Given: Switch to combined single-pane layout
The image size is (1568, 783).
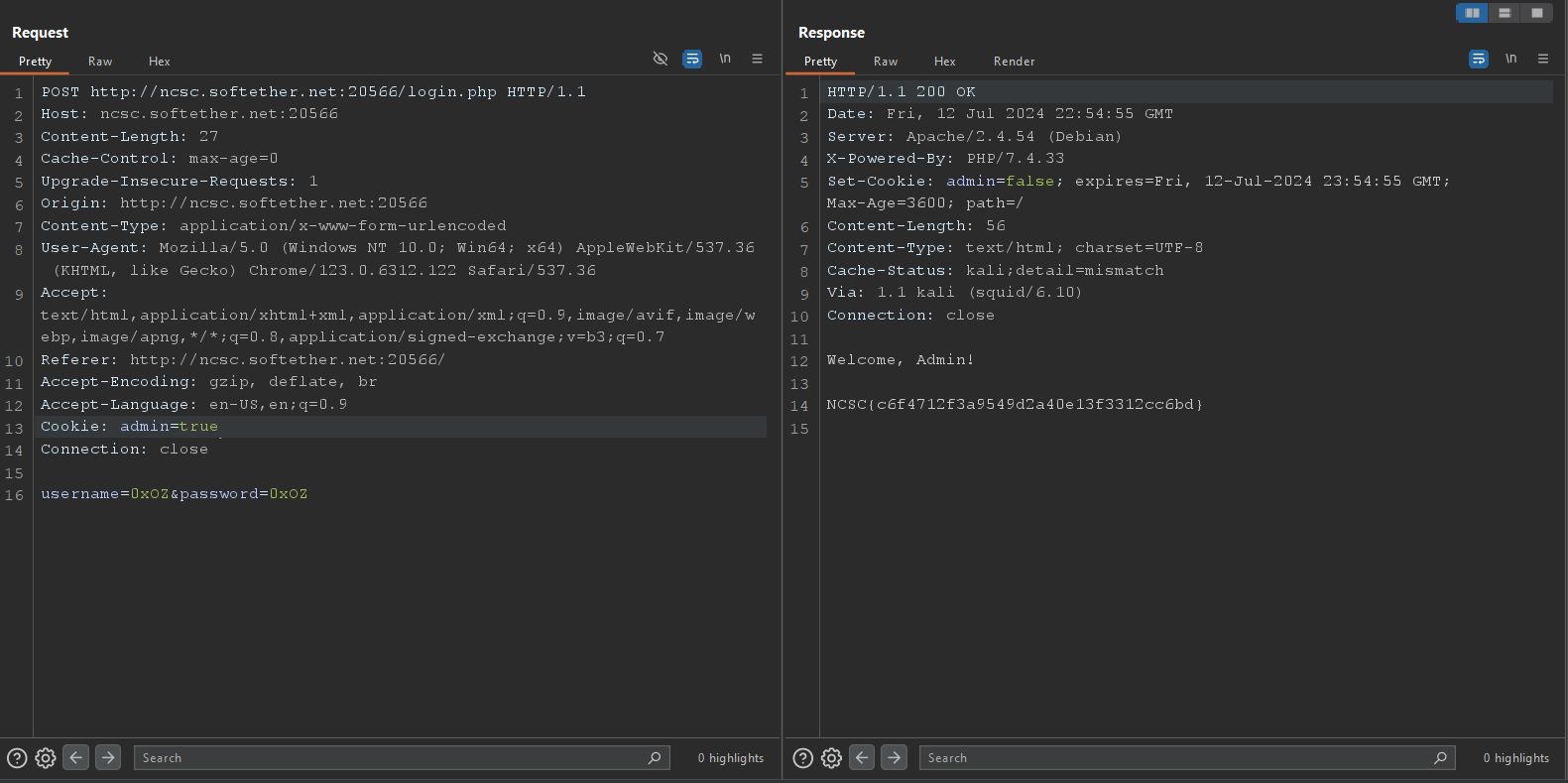Looking at the screenshot, I should pyautogui.click(x=1536, y=13).
